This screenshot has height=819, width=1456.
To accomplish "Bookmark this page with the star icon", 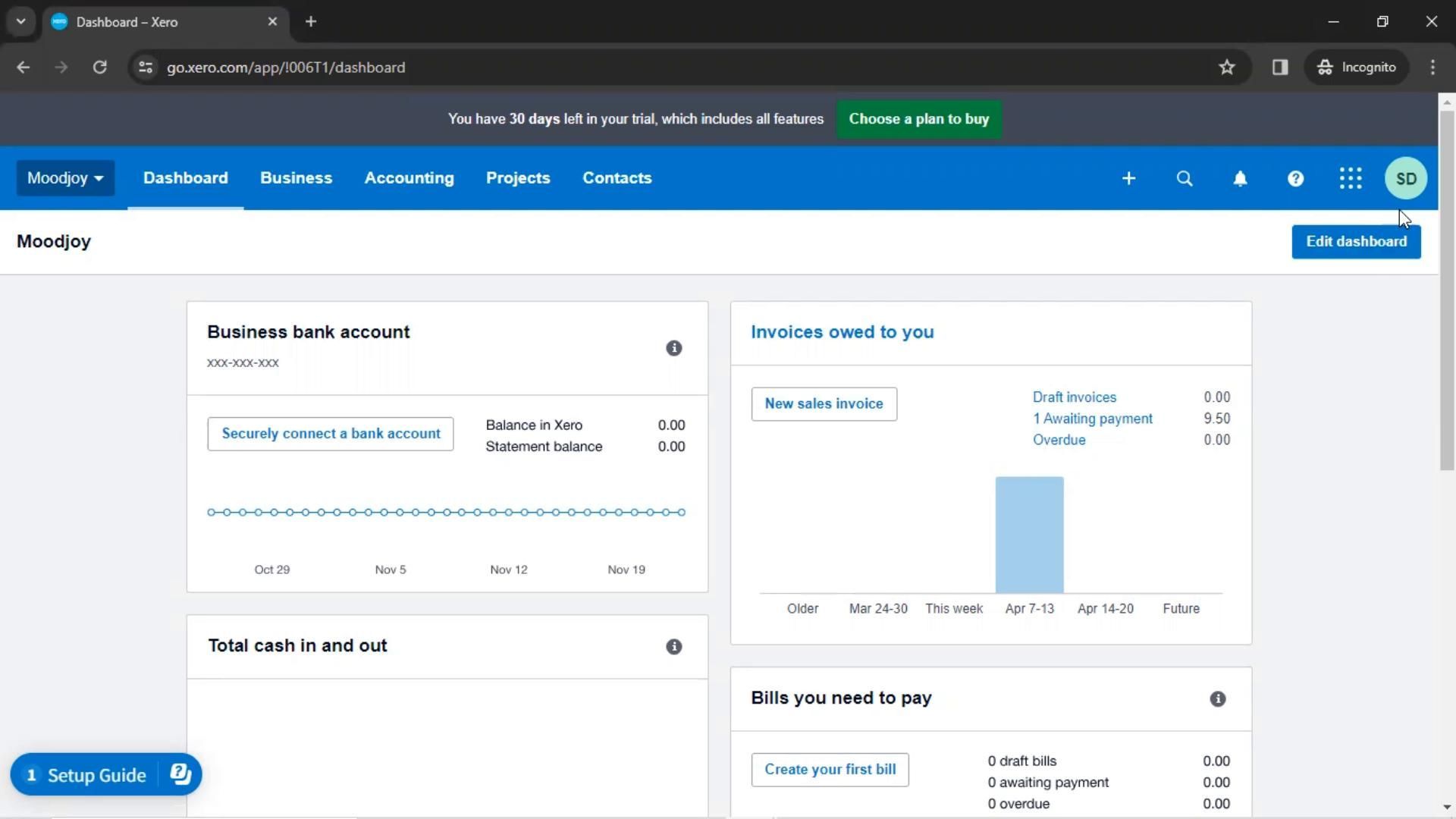I will point(1226,67).
